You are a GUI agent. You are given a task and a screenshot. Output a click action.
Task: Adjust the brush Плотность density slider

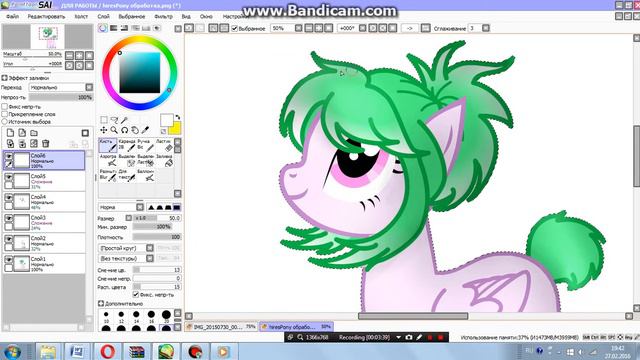[157, 237]
